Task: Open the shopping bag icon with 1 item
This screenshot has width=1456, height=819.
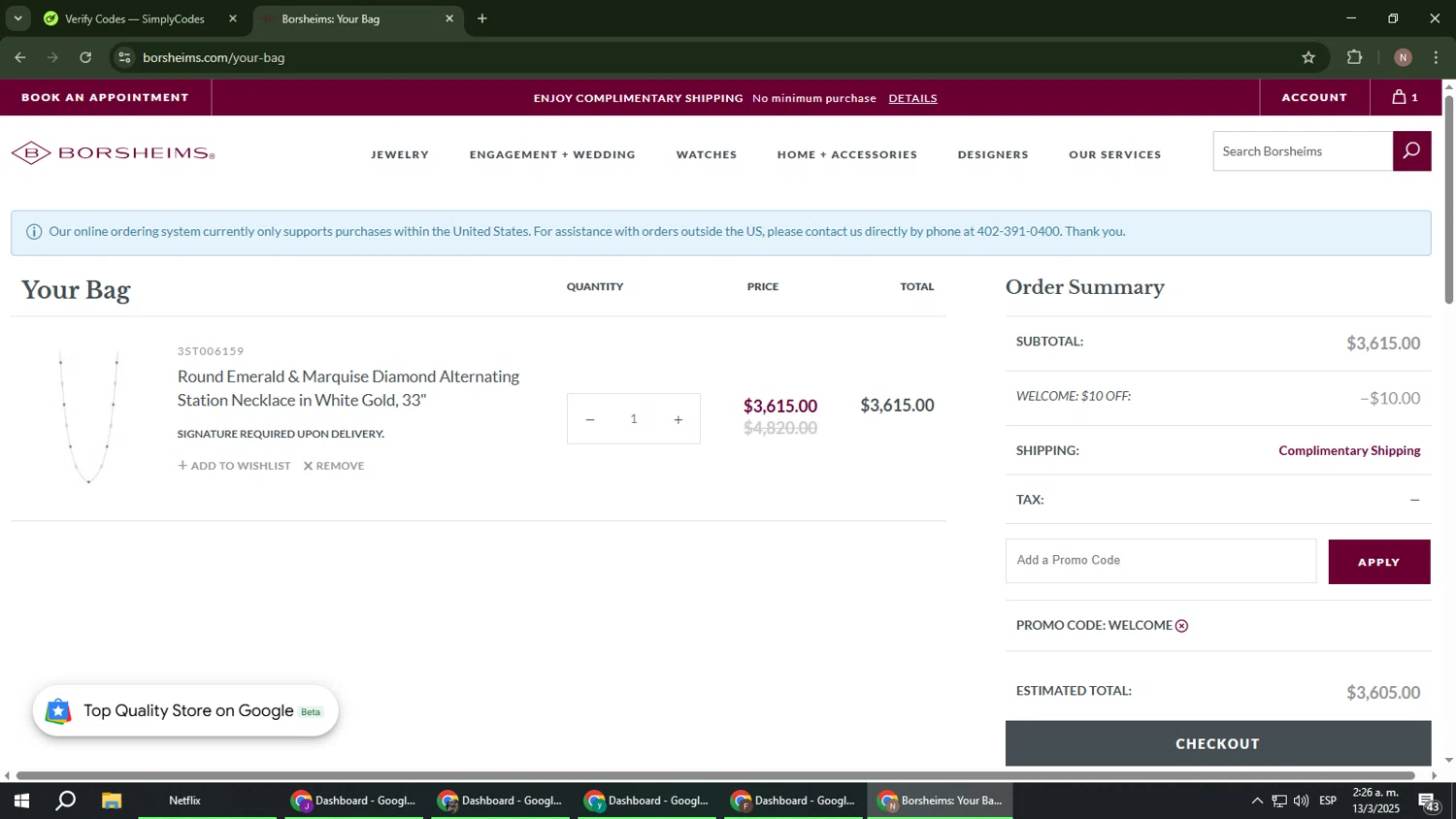Action: (x=1405, y=97)
